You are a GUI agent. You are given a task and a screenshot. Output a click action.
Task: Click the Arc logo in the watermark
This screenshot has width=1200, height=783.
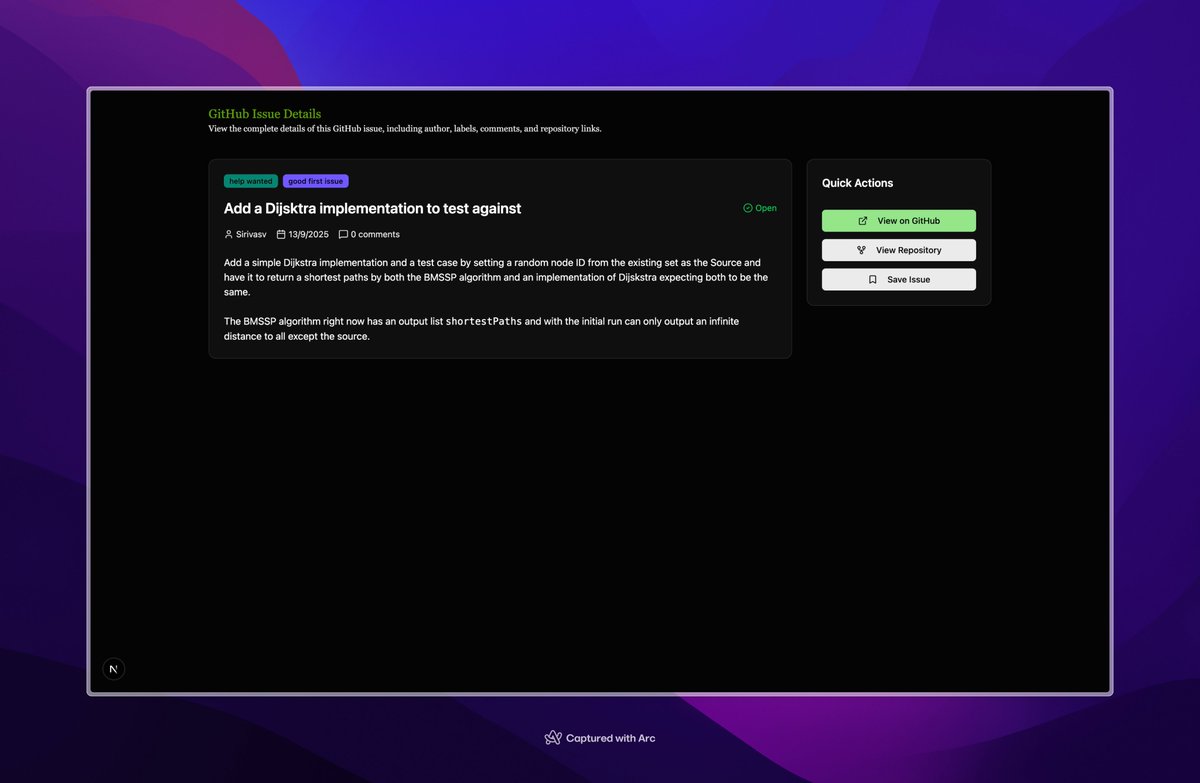point(553,738)
